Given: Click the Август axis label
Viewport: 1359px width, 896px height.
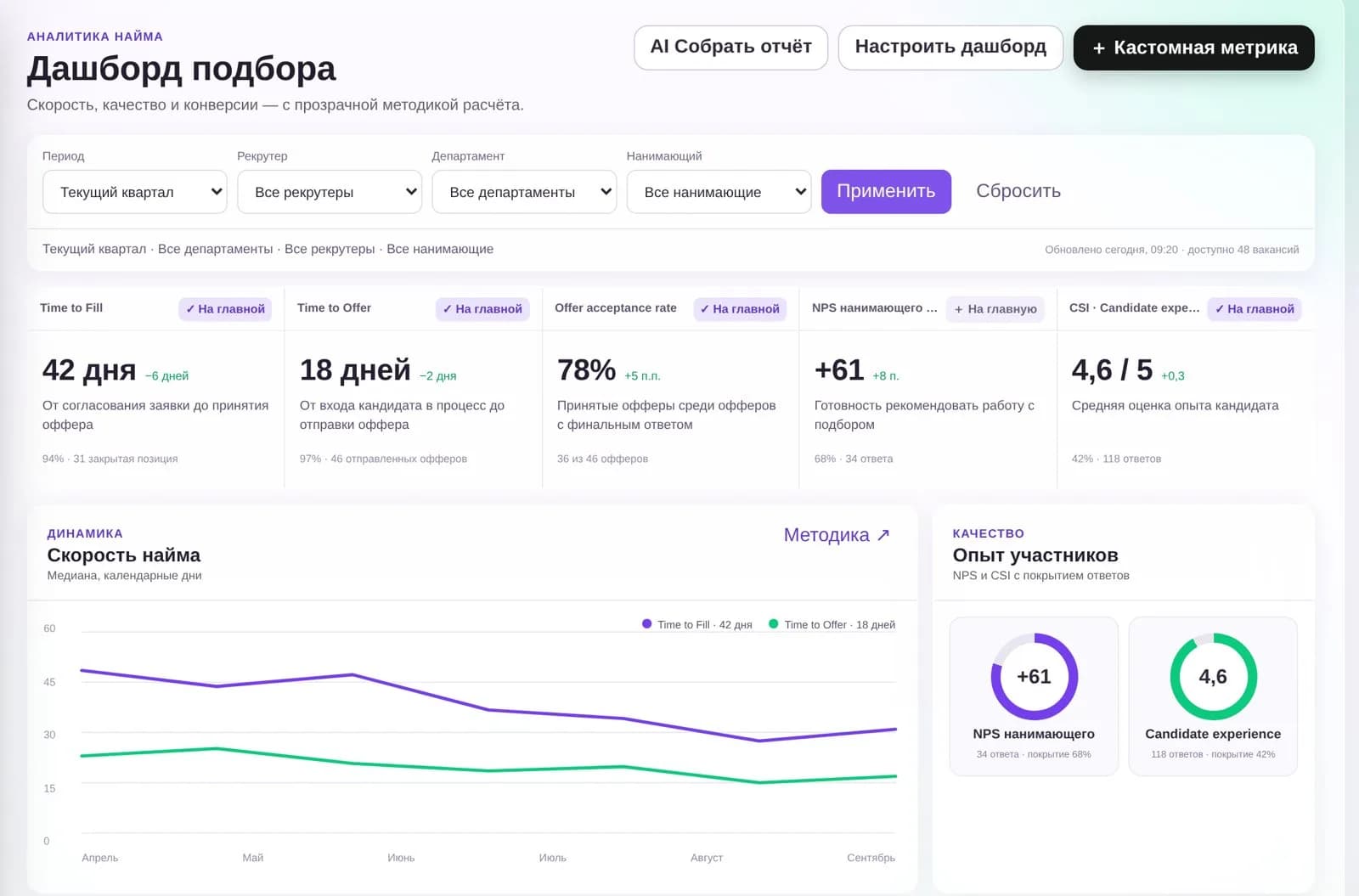Looking at the screenshot, I should [707, 858].
